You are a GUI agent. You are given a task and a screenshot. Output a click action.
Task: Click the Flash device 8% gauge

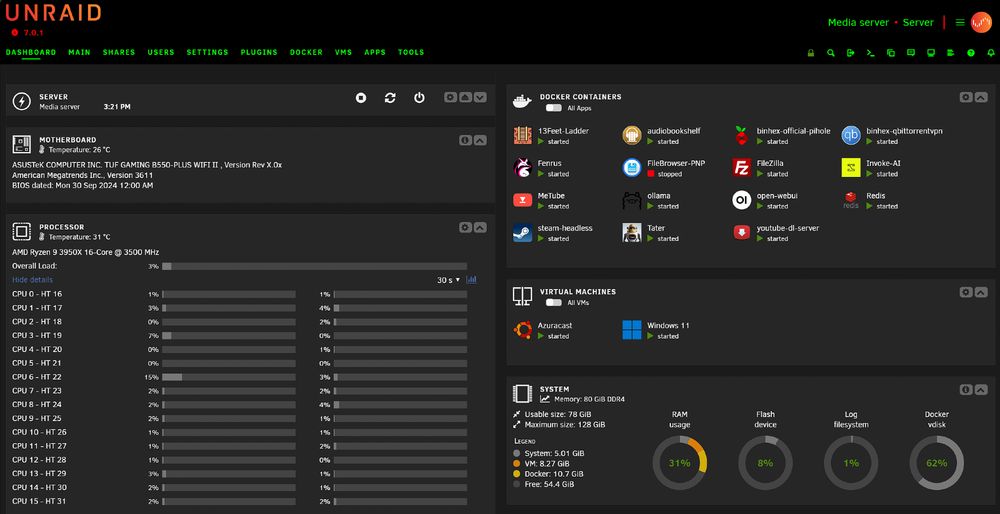765,463
